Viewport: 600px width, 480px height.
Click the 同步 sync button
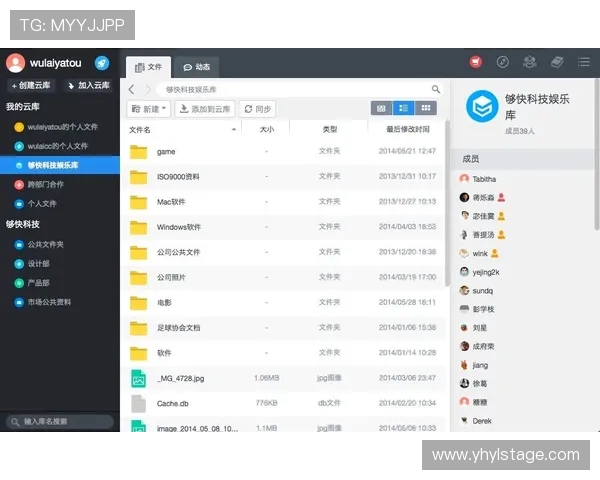tap(258, 109)
